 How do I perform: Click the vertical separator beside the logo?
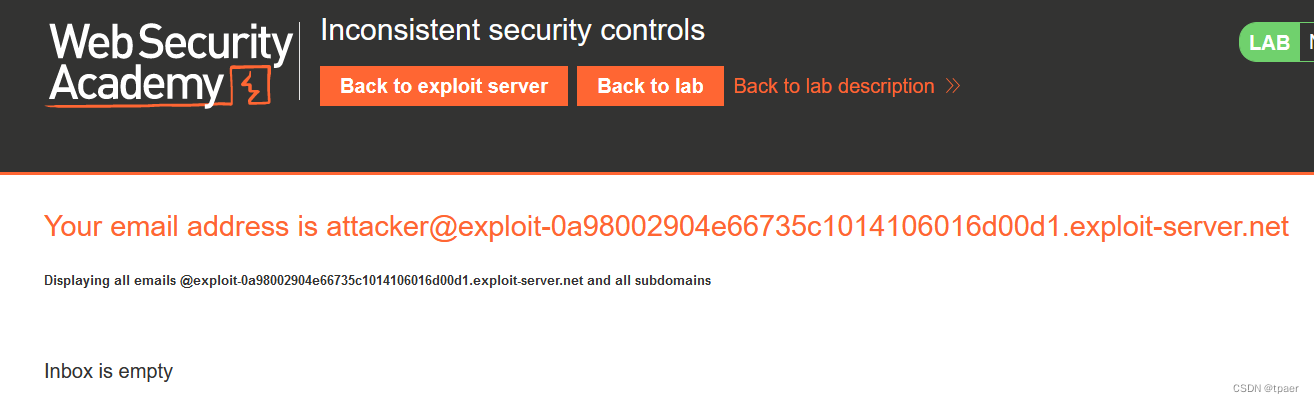point(300,61)
